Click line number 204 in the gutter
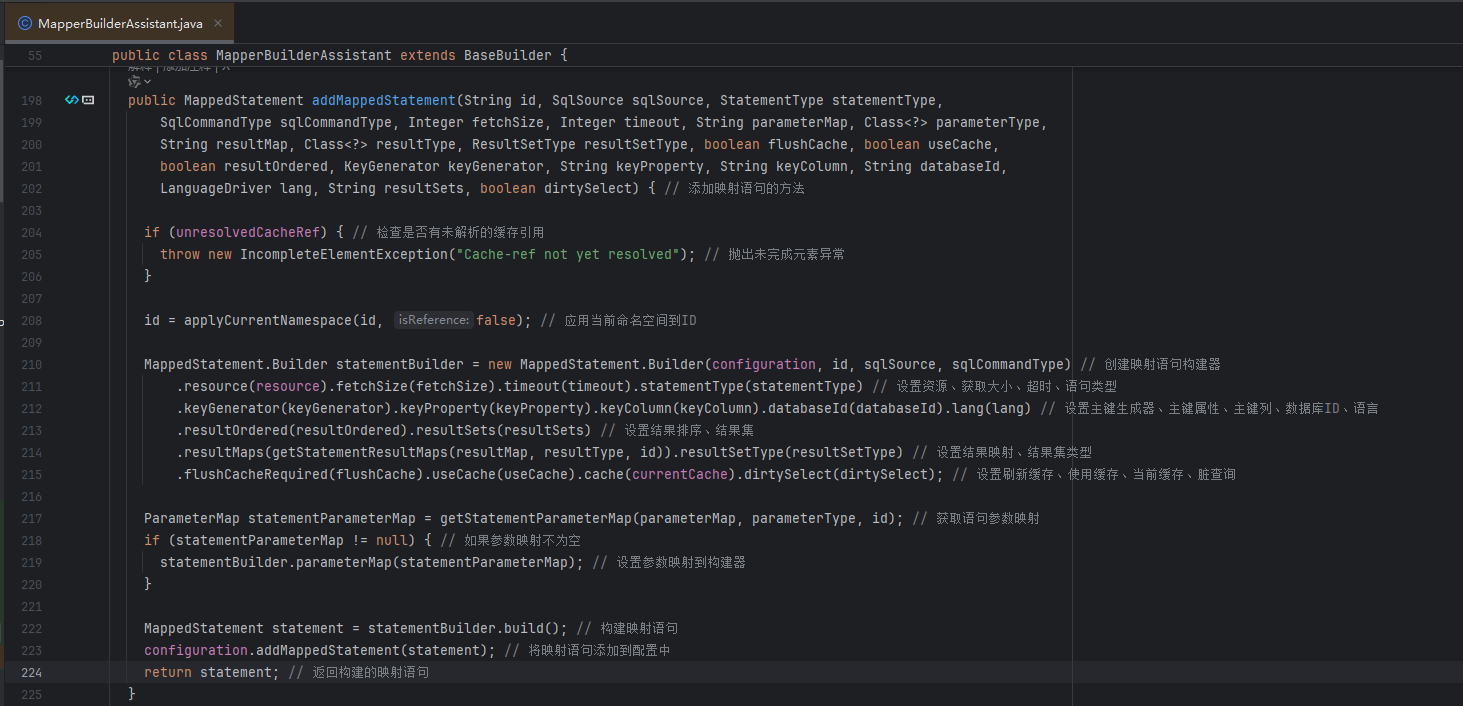 [x=31, y=232]
